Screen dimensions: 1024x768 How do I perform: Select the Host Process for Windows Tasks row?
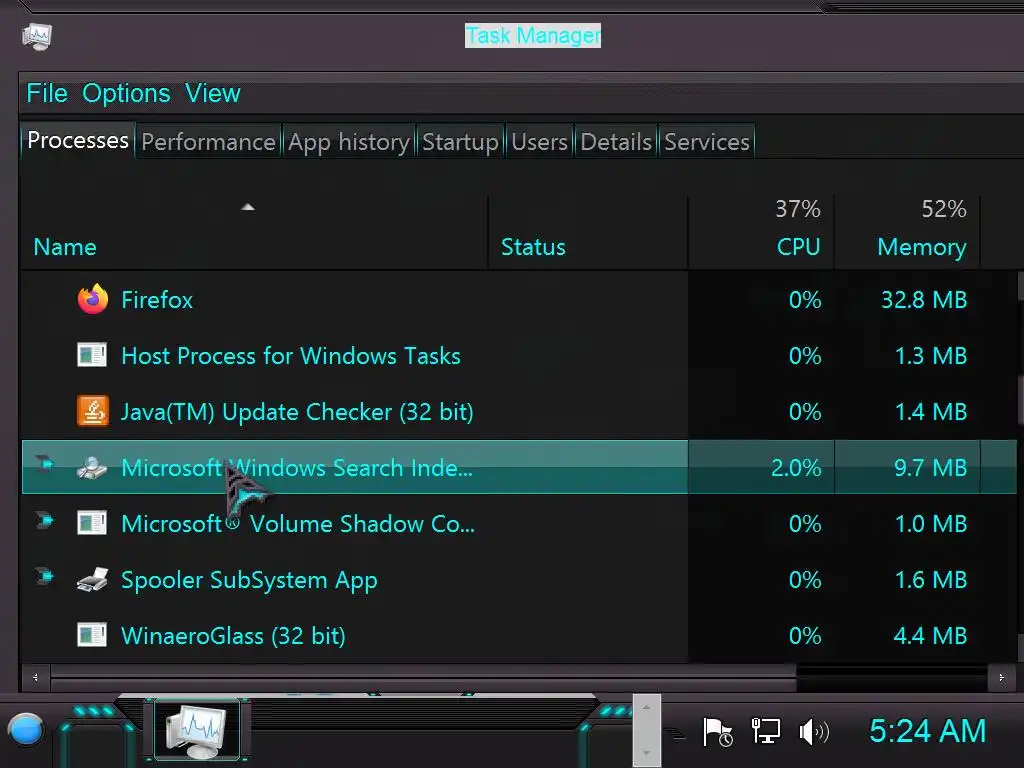[x=519, y=355]
